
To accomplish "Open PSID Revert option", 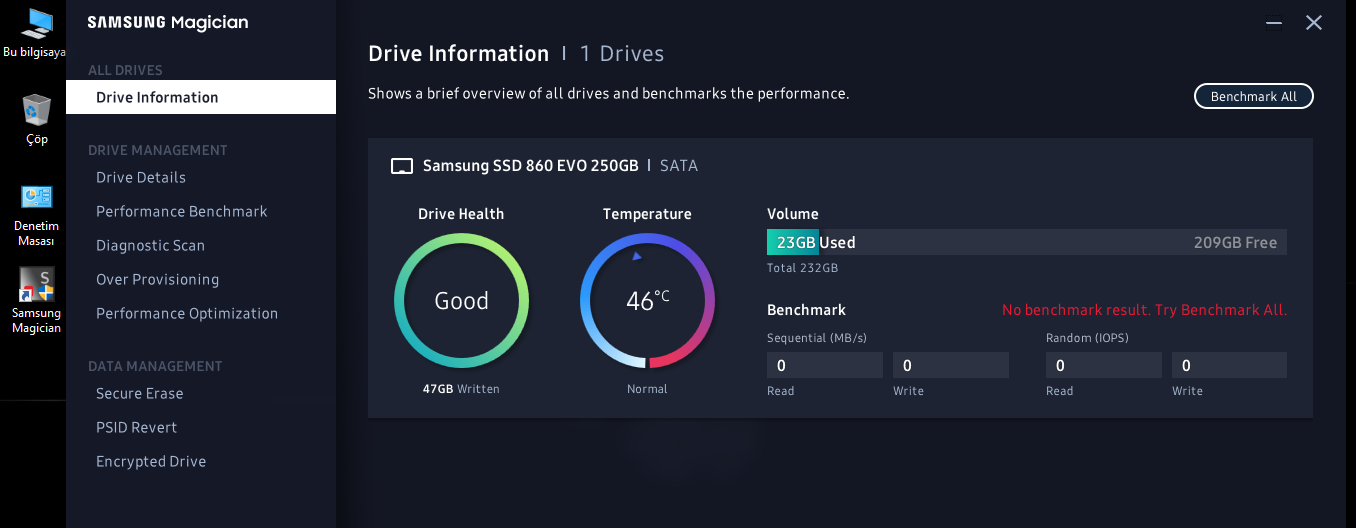I will coord(136,427).
